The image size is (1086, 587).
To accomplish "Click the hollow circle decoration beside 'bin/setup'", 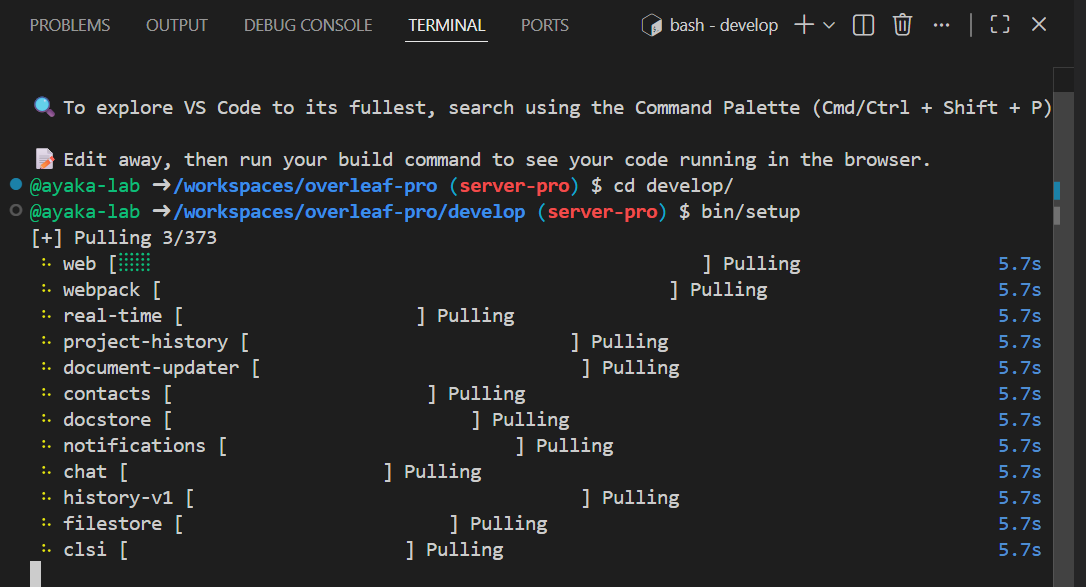I will point(15,211).
